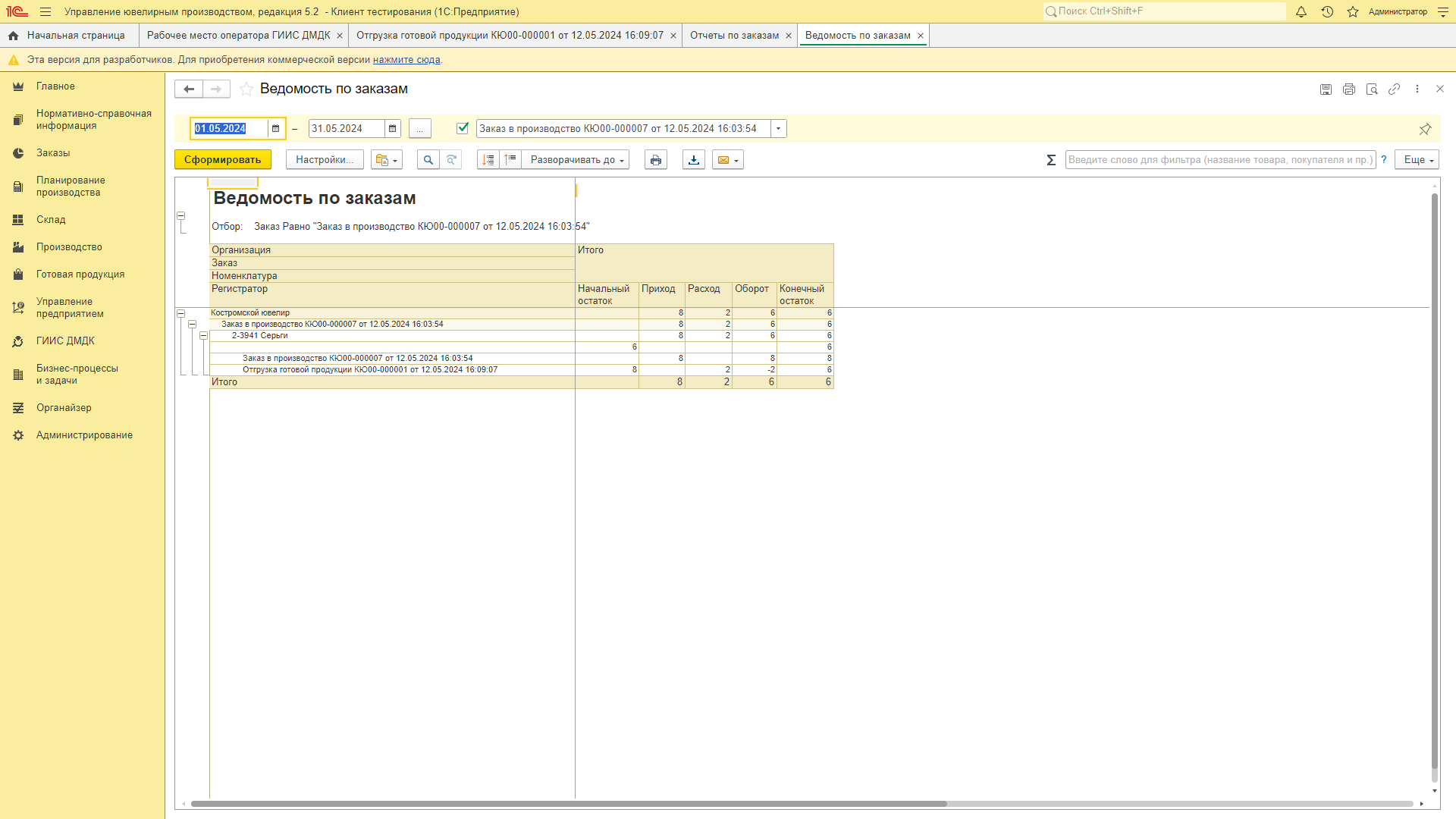The height and width of the screenshot is (819, 1456).
Task: Open calendar for the end date 31.05.2024
Action: [392, 129]
